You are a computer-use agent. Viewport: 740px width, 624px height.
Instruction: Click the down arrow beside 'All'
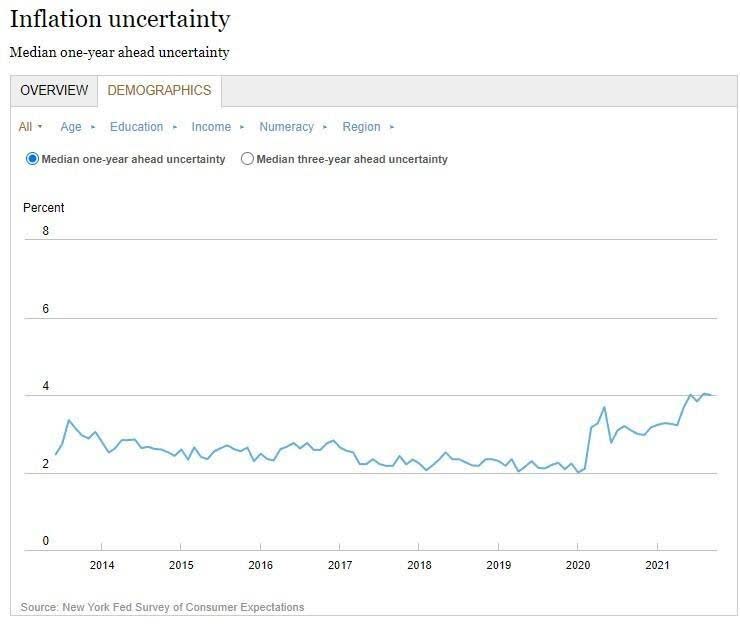tap(40, 128)
